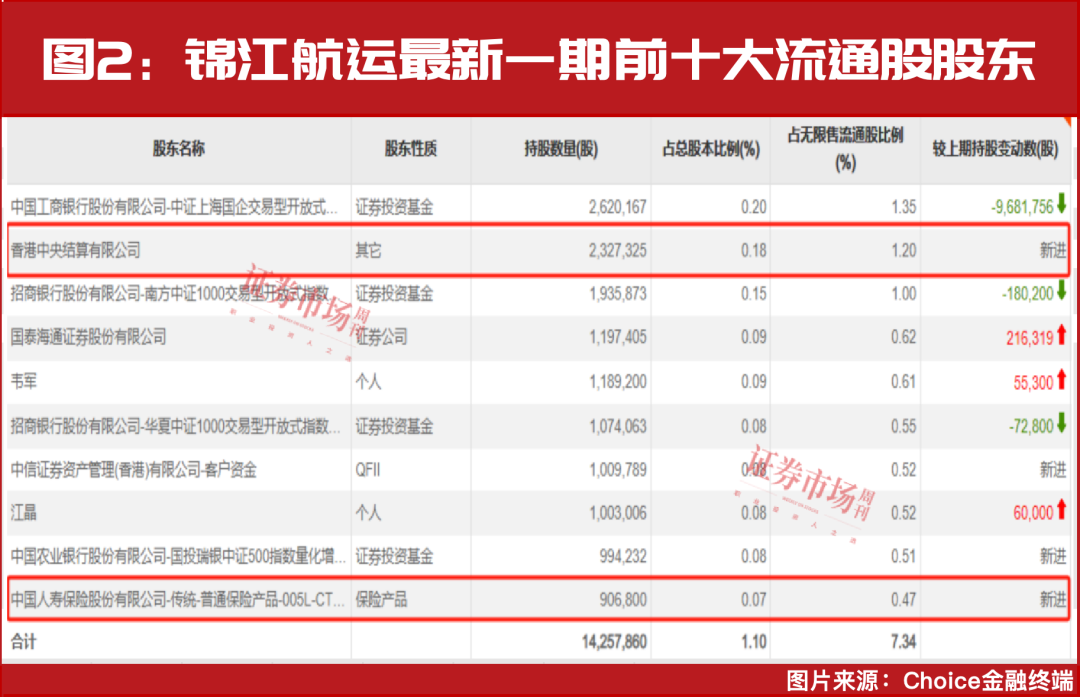Click the share ratio 0.20
This screenshot has width=1080, height=697.
pos(754,207)
